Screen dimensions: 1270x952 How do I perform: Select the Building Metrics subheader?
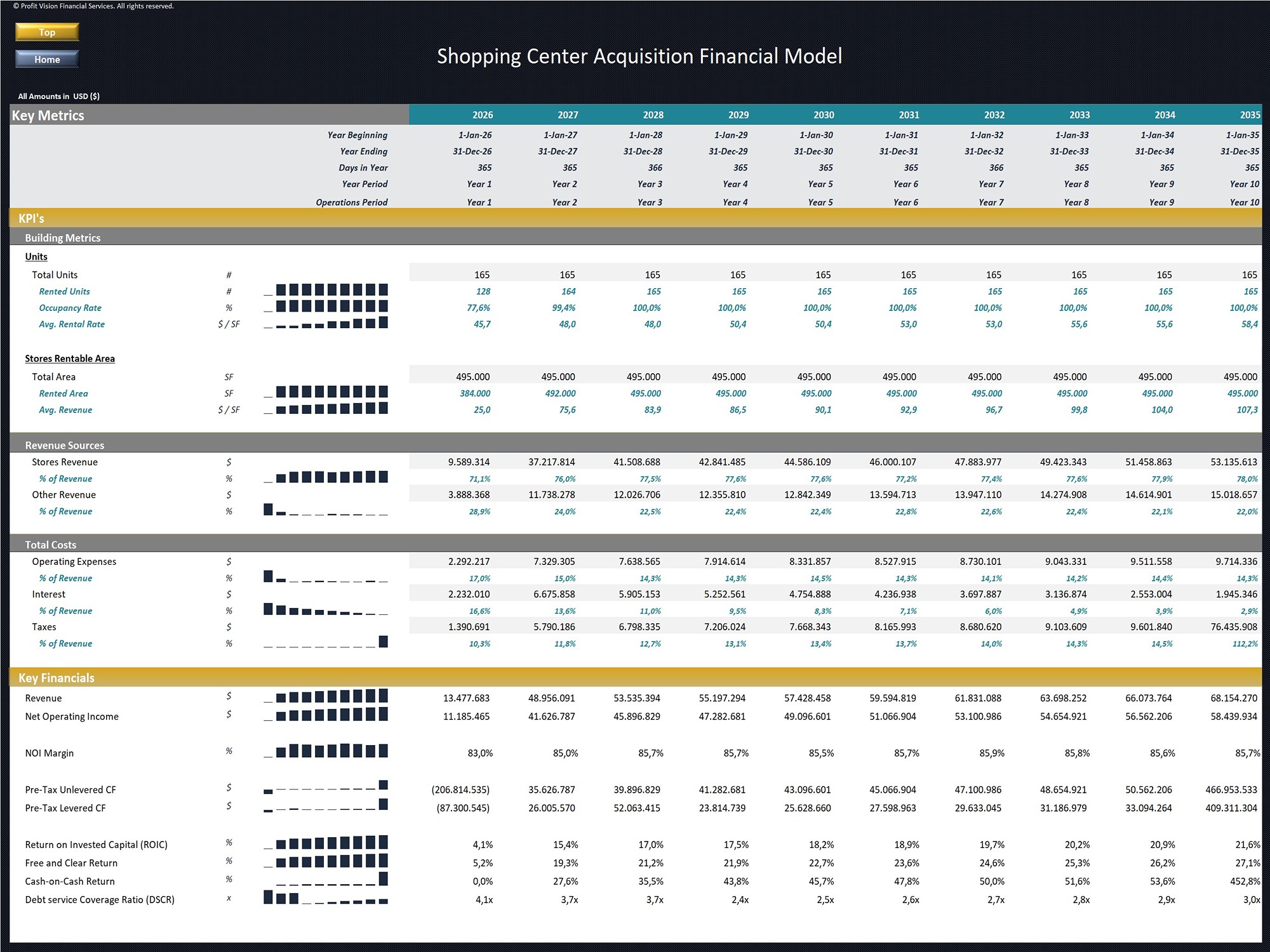point(636,237)
